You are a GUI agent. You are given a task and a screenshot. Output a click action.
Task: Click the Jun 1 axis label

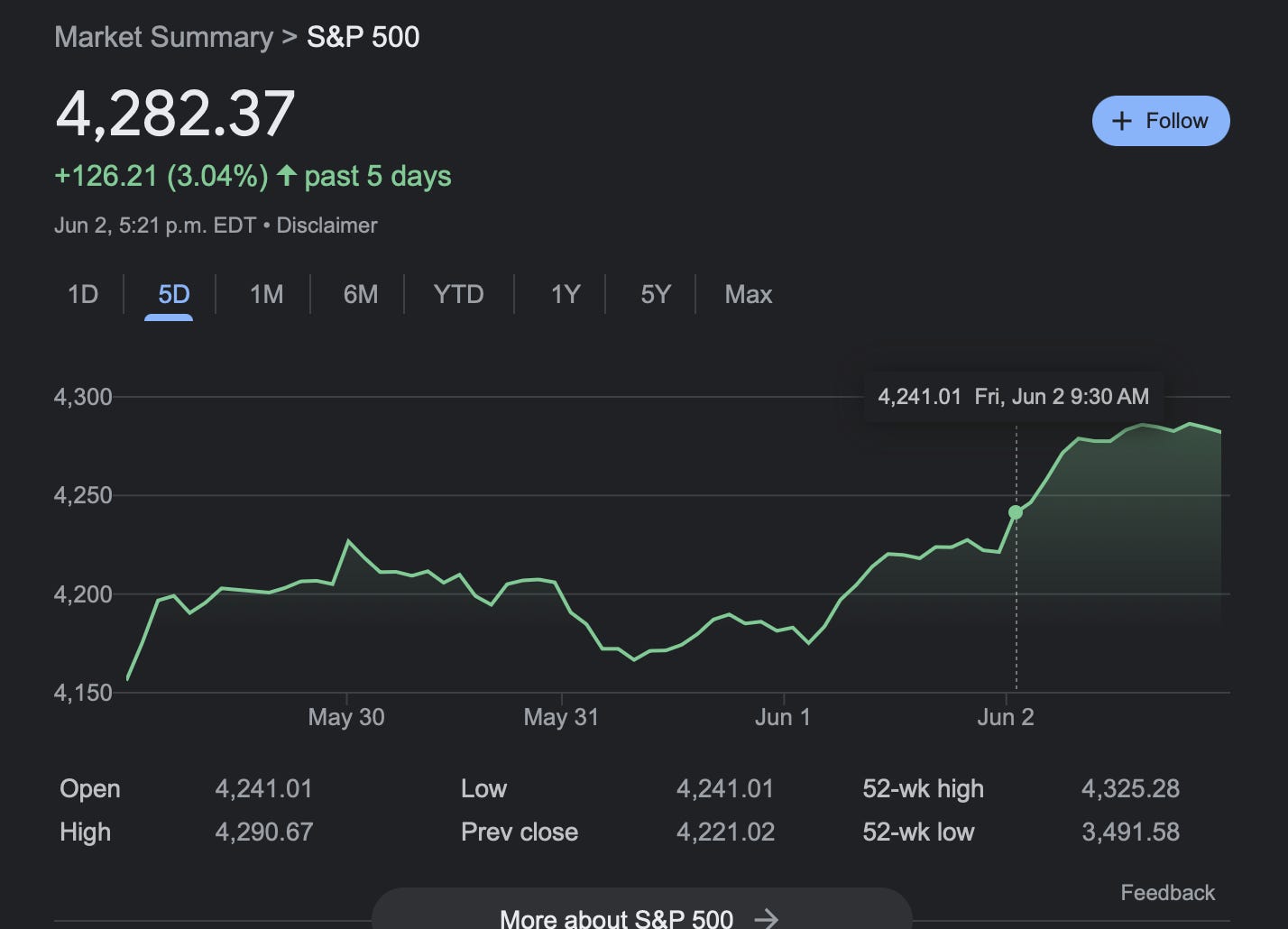point(783,717)
